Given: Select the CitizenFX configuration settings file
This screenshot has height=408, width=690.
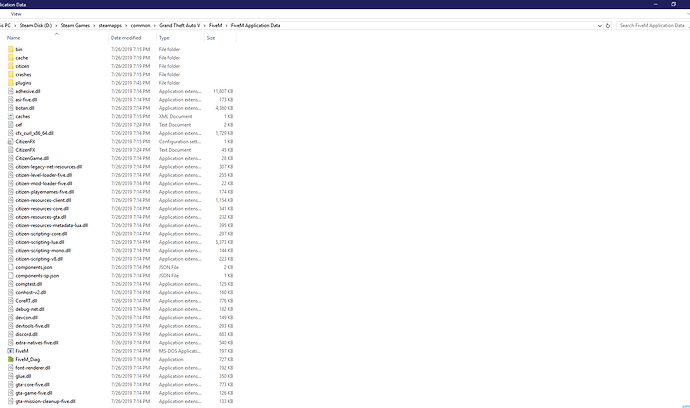Looking at the screenshot, I should pos(25,141).
